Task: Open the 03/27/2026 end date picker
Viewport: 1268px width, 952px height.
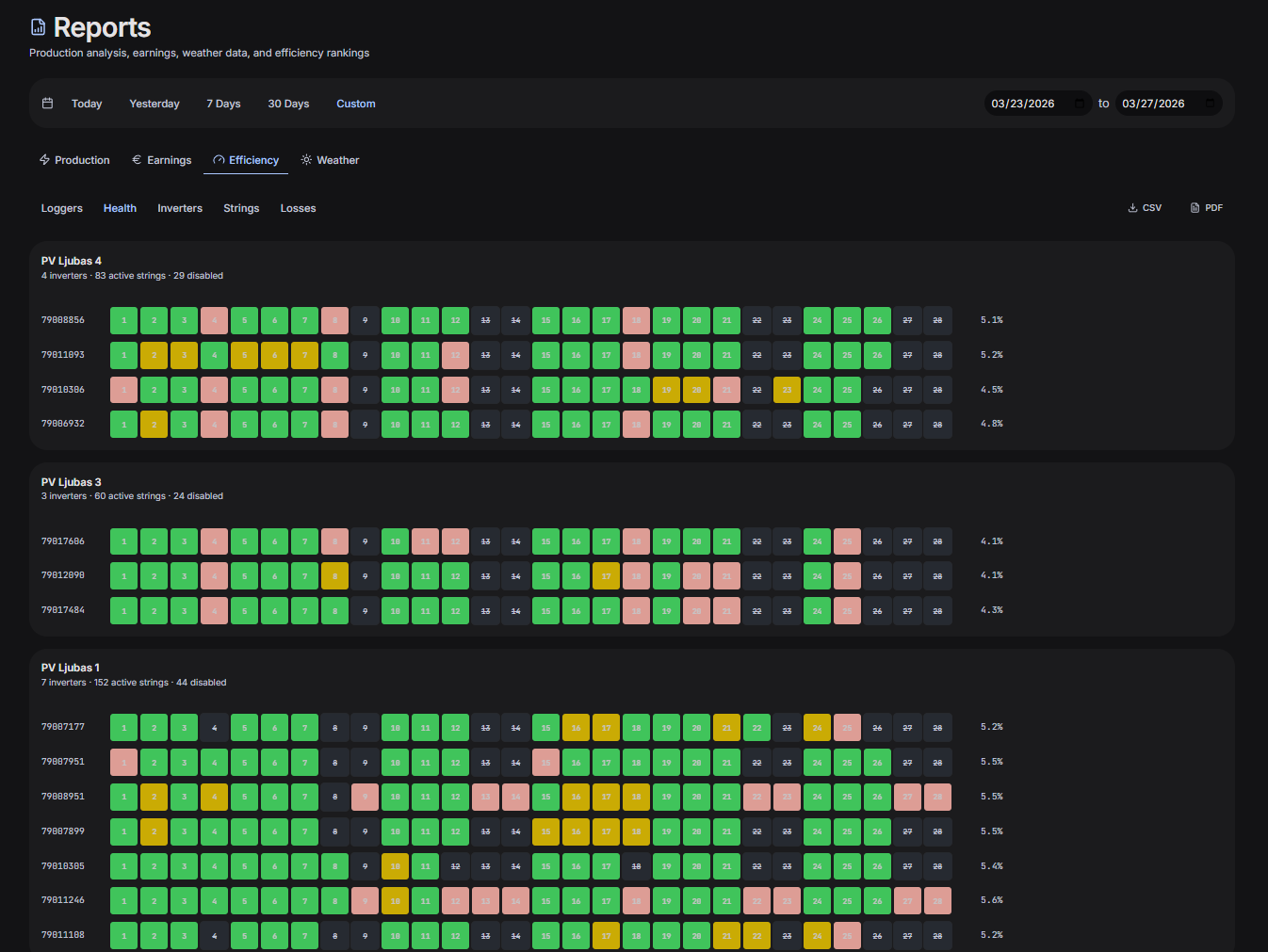Action: tap(1168, 104)
